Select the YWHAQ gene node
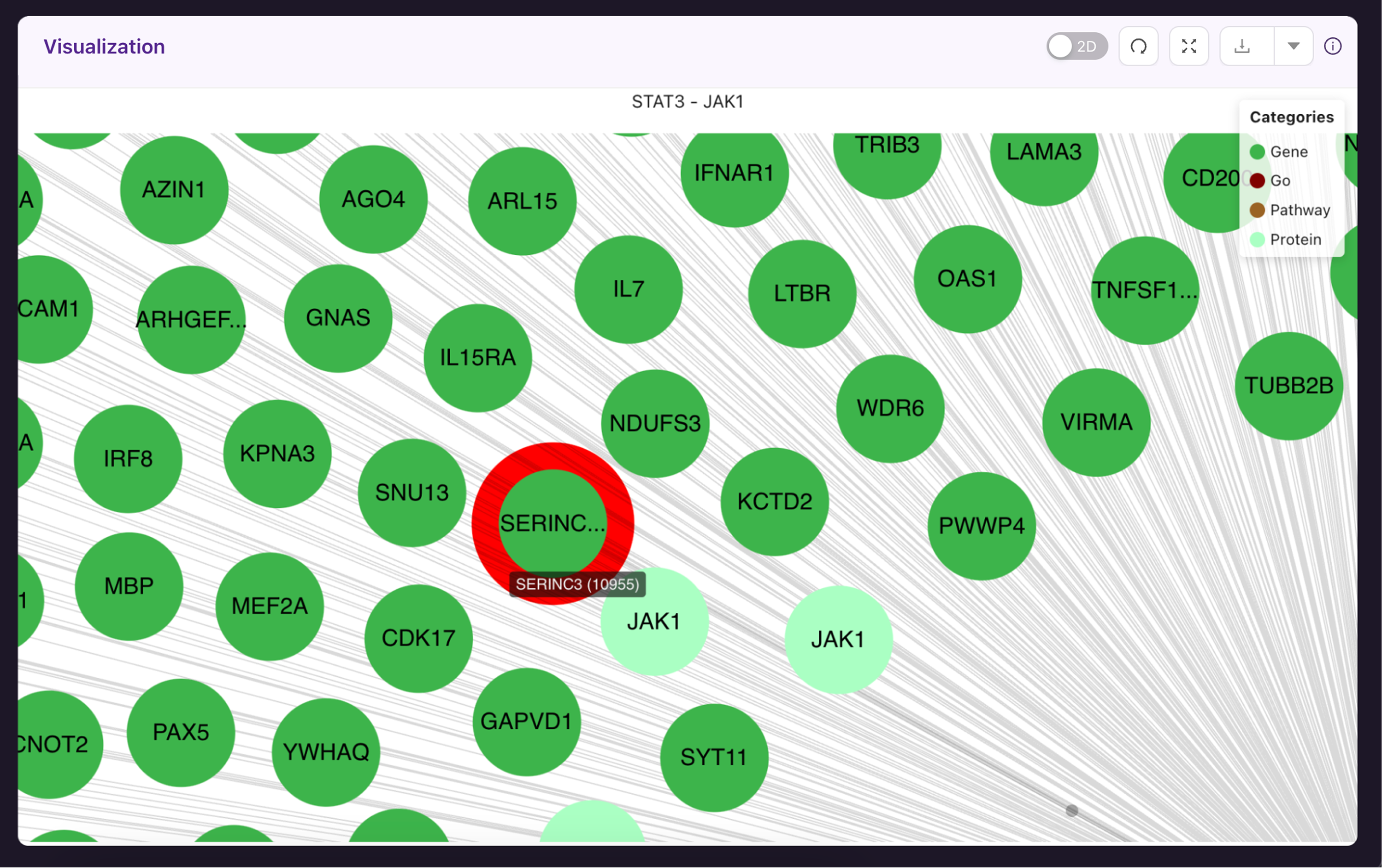1382x868 pixels. point(326,752)
